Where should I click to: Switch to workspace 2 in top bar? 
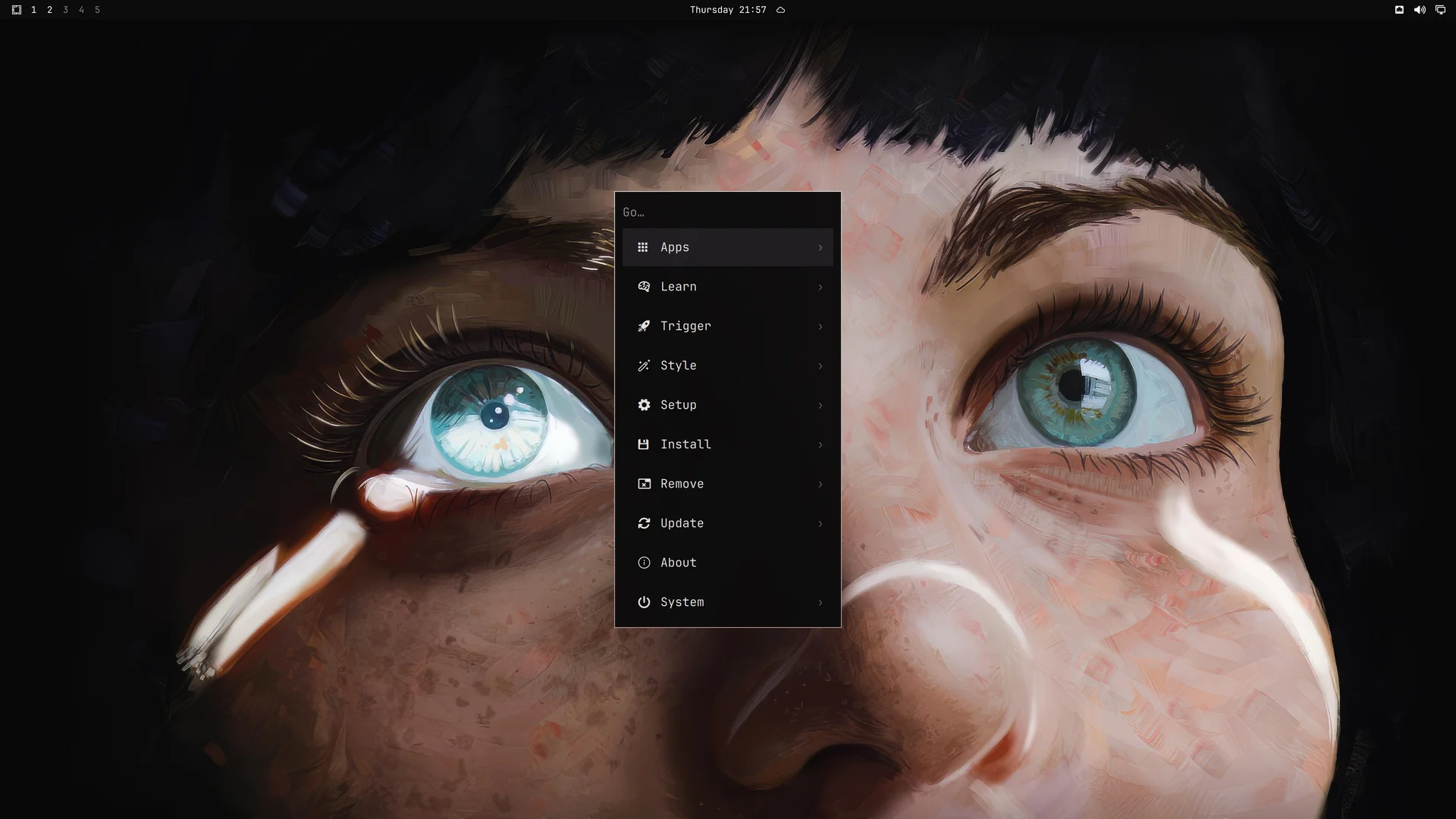click(49, 10)
